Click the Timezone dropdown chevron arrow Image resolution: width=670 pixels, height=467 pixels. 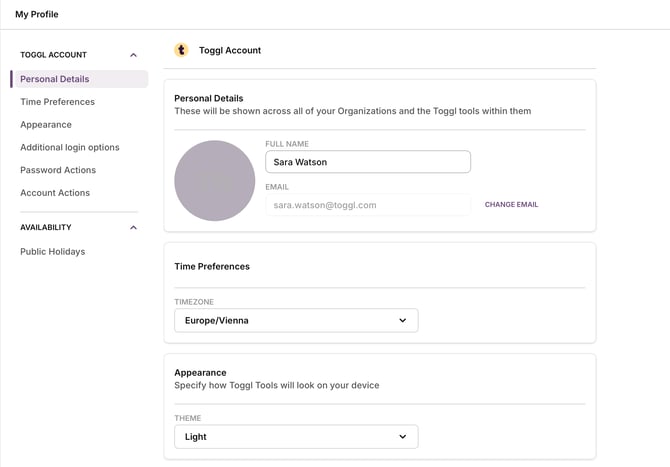point(403,321)
